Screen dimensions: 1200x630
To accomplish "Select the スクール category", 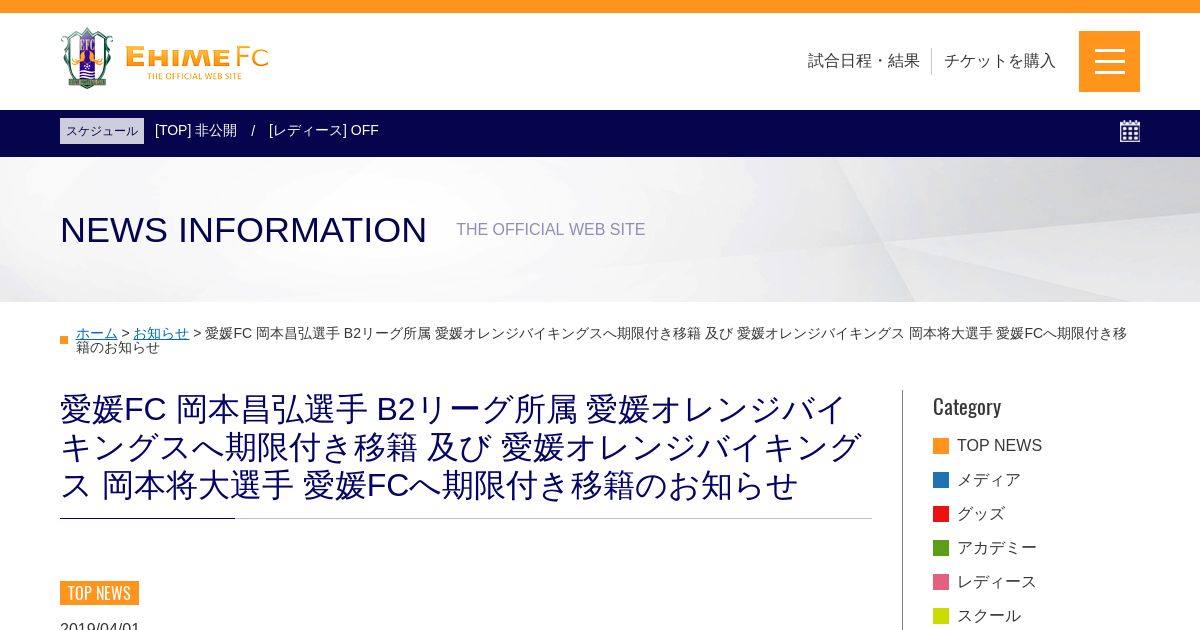I will click(989, 616).
